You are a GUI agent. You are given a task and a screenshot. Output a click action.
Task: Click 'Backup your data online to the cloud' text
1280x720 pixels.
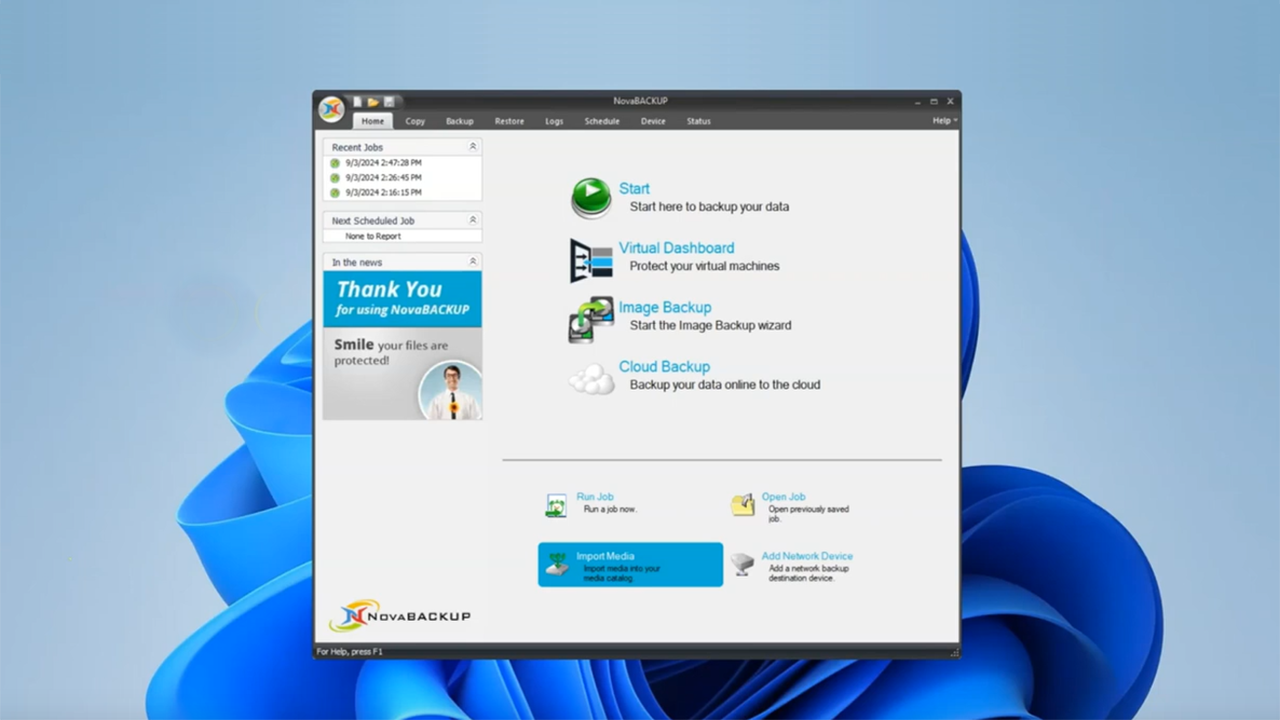coord(725,384)
